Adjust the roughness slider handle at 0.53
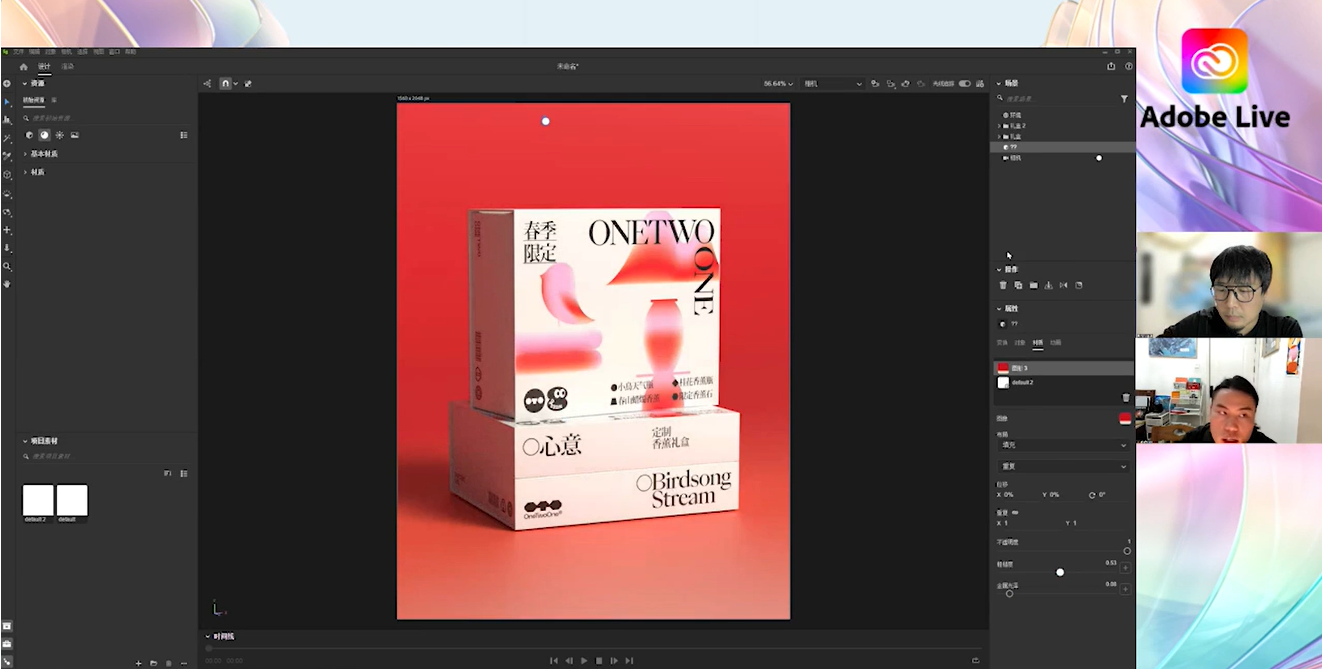The height and width of the screenshot is (669, 1322). 1060,572
